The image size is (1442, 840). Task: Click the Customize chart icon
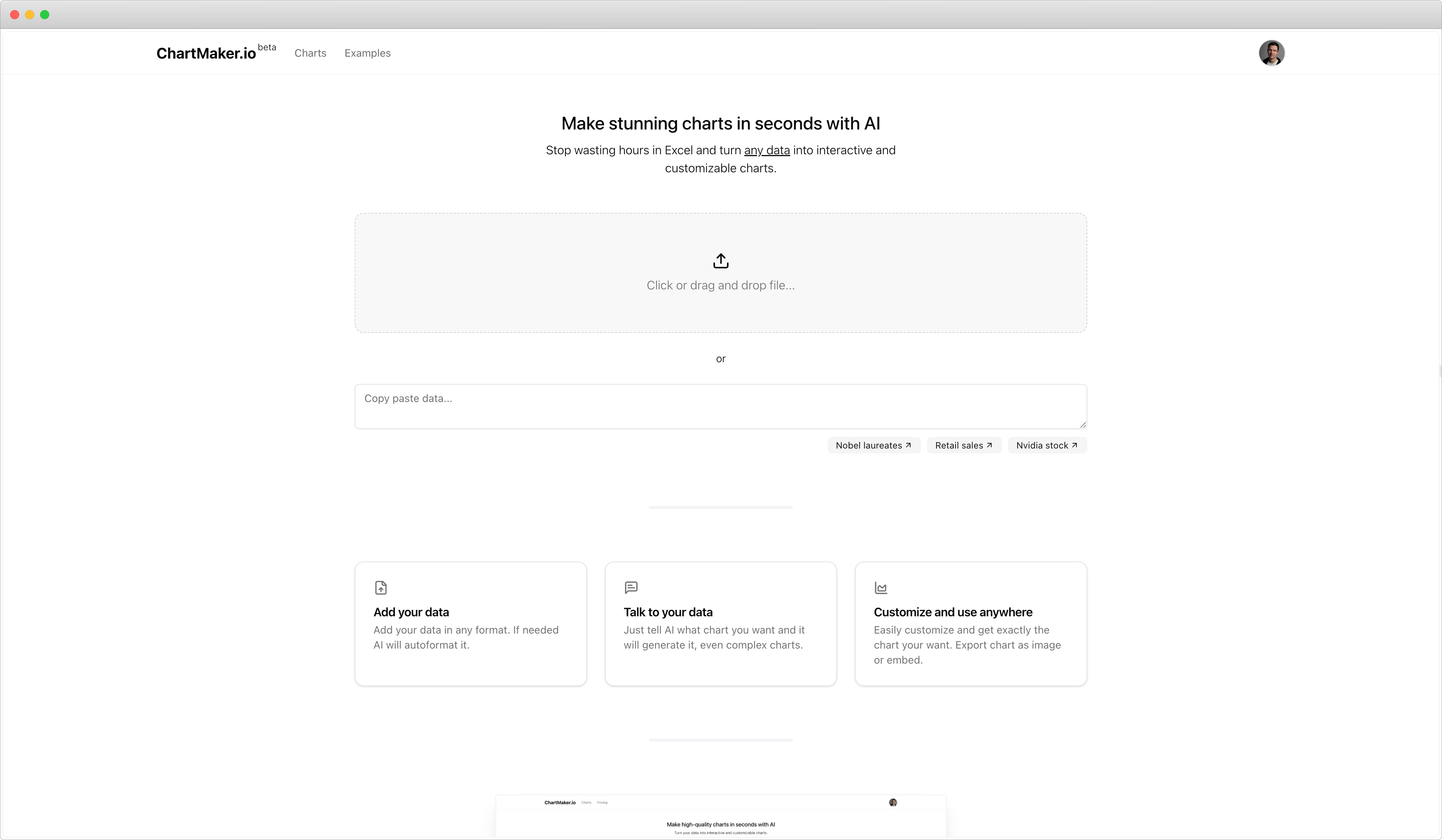pos(881,588)
